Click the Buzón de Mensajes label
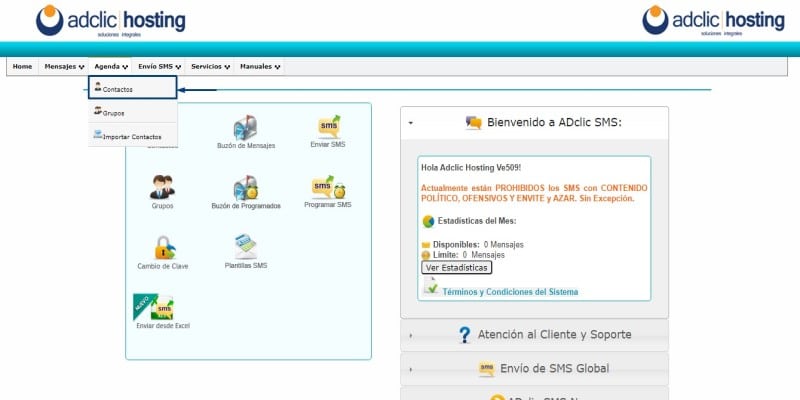Screen dimensions: 800x400 tap(246, 146)
